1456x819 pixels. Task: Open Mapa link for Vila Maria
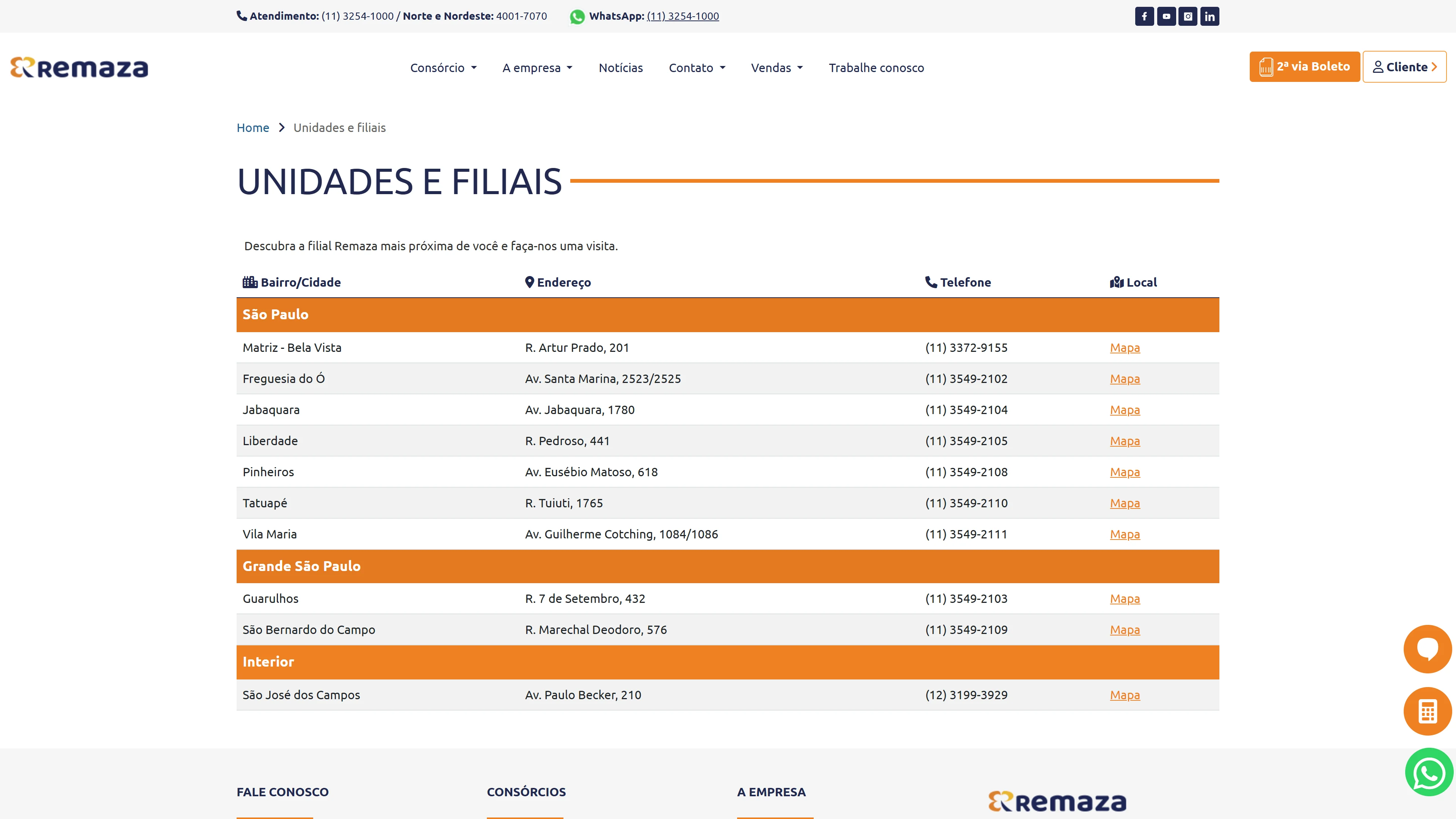pos(1125,534)
